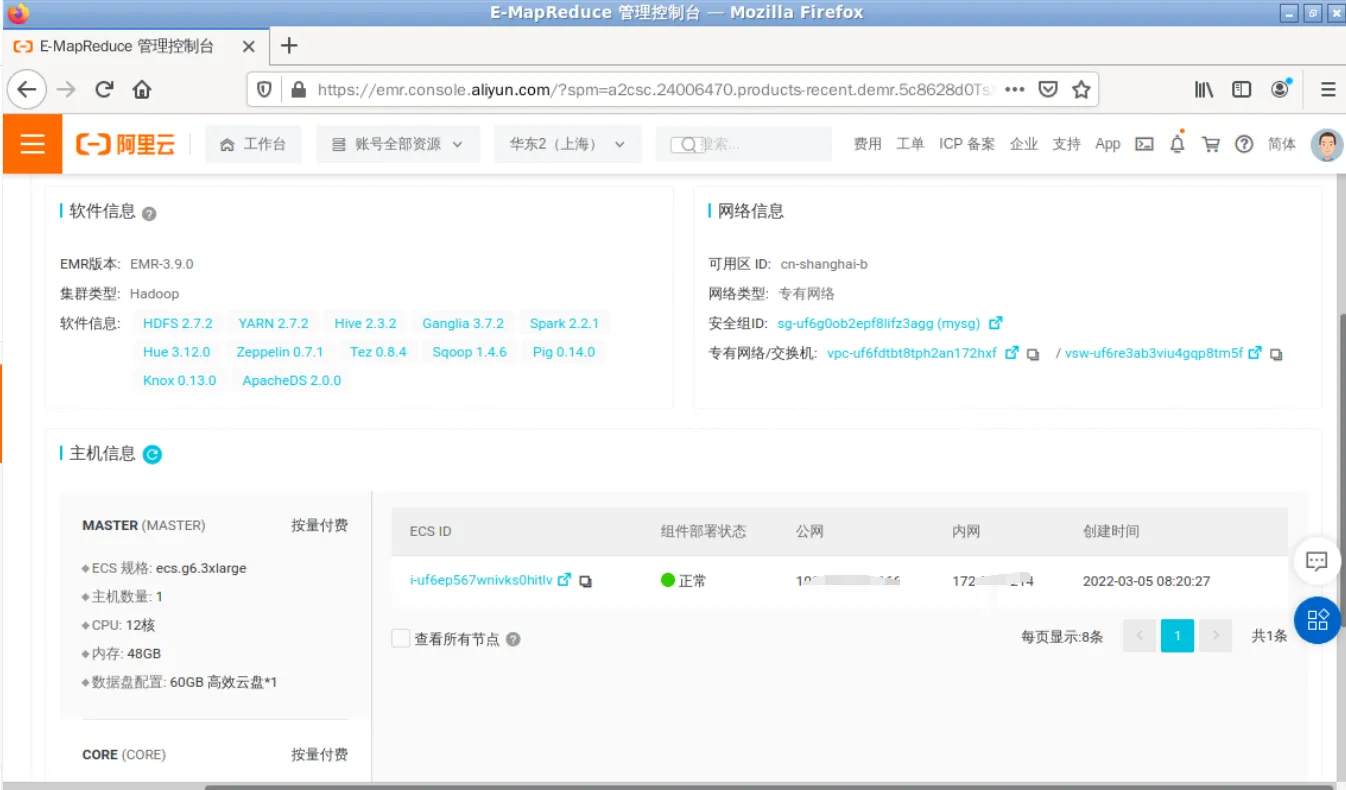This screenshot has height=790, width=1346.
Task: Click the next page pagination arrow
Action: pyautogui.click(x=1215, y=635)
